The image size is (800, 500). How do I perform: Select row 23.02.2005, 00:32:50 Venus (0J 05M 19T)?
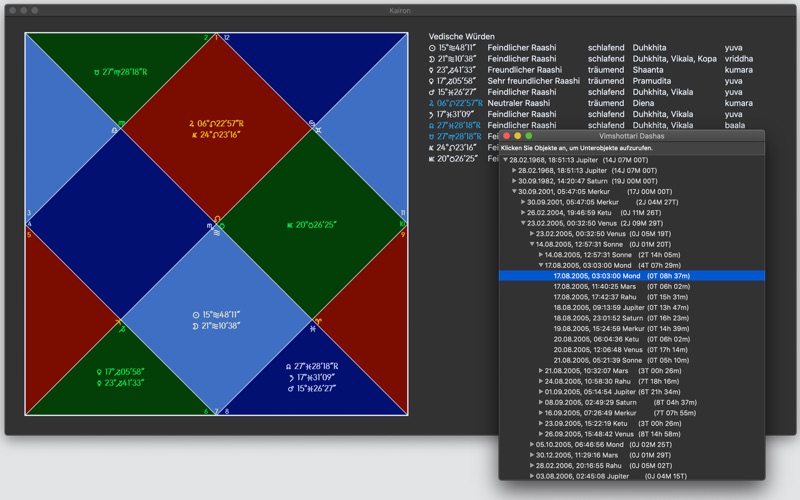click(x=632, y=234)
